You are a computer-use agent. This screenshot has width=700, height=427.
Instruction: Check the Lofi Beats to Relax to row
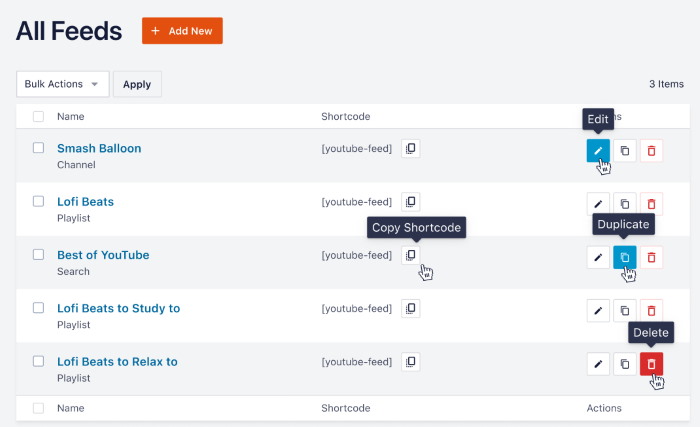point(38,362)
